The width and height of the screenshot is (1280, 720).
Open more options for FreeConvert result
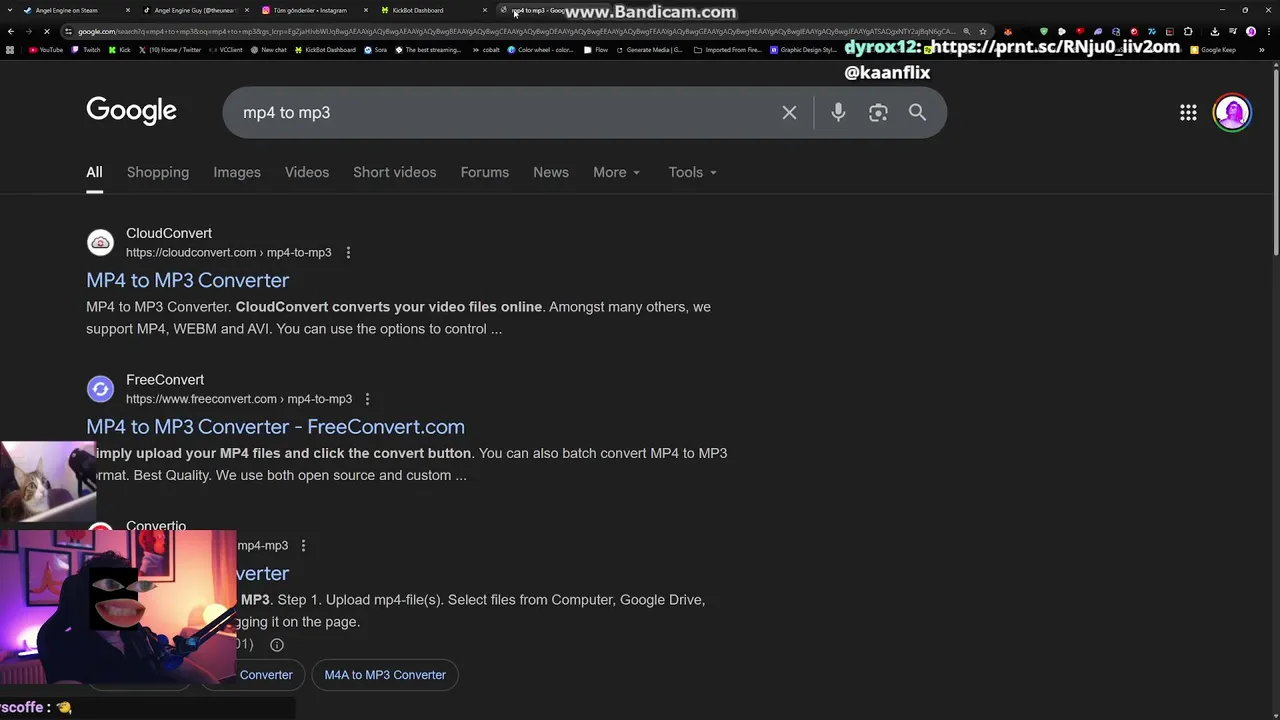pos(367,399)
